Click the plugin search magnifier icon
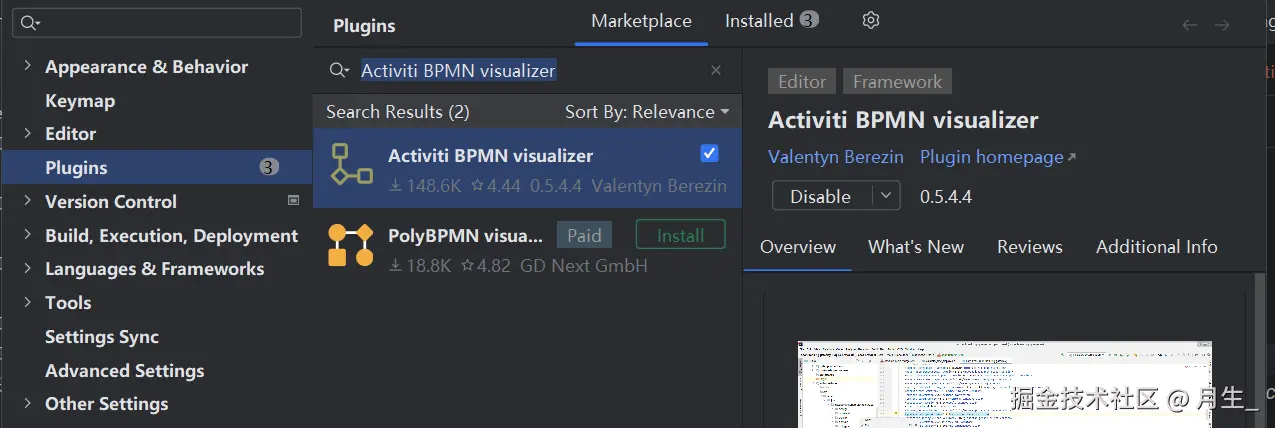The width and height of the screenshot is (1275, 428). click(x=340, y=71)
